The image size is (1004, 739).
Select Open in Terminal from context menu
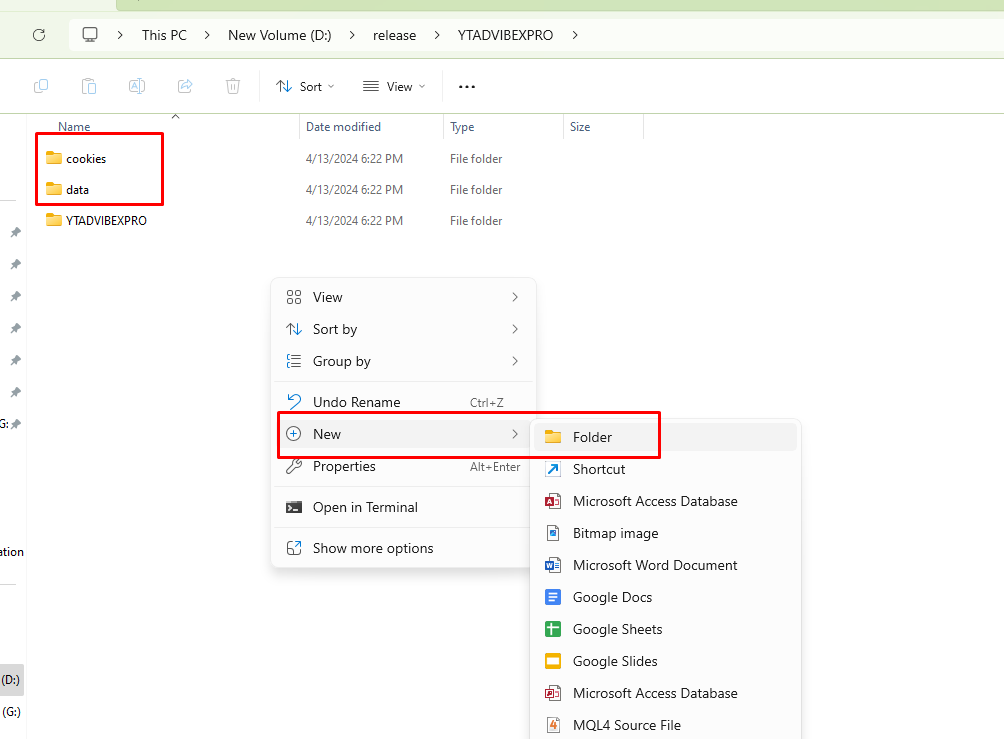pyautogui.click(x=365, y=507)
